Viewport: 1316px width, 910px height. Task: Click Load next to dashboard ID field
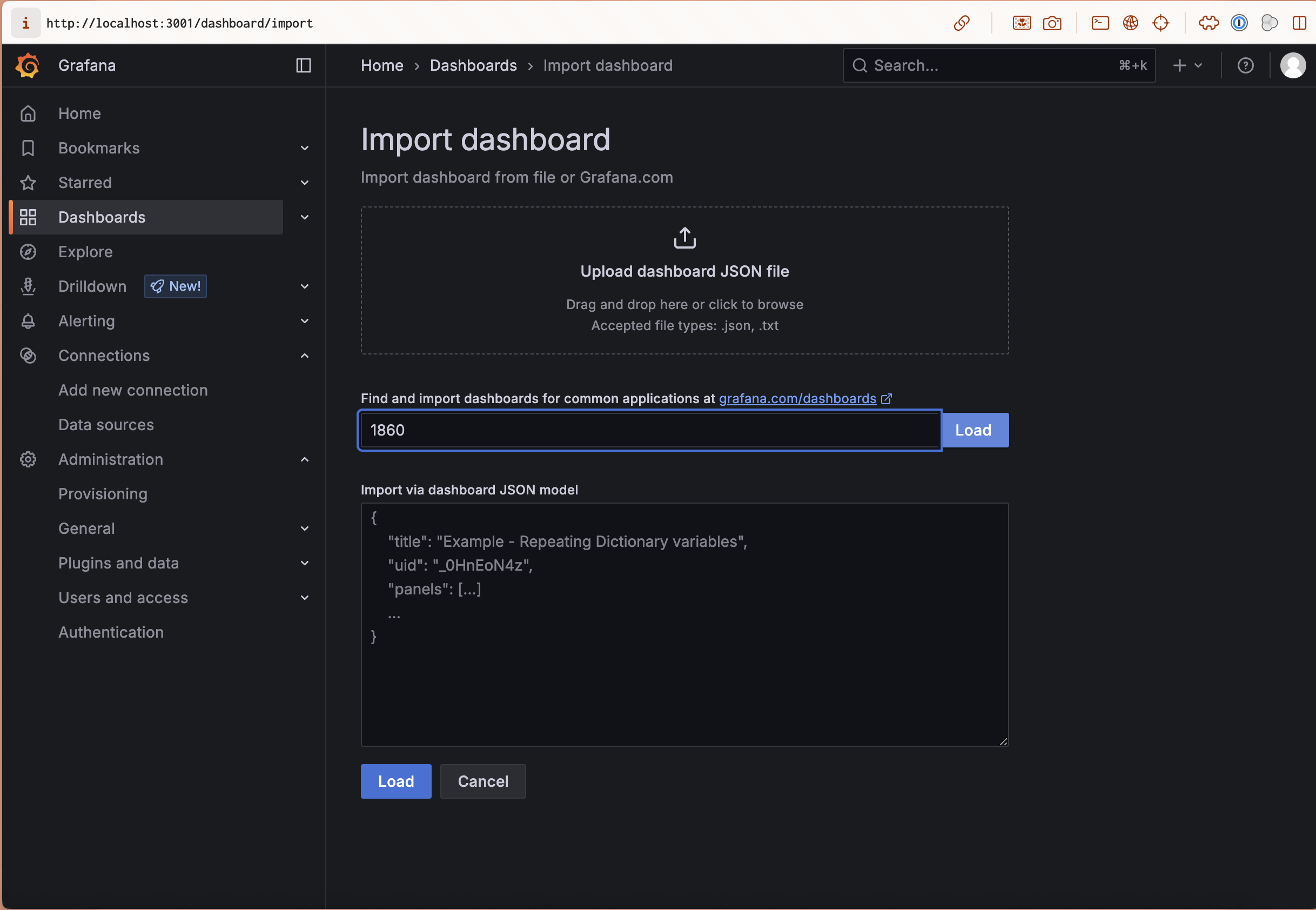click(x=975, y=431)
